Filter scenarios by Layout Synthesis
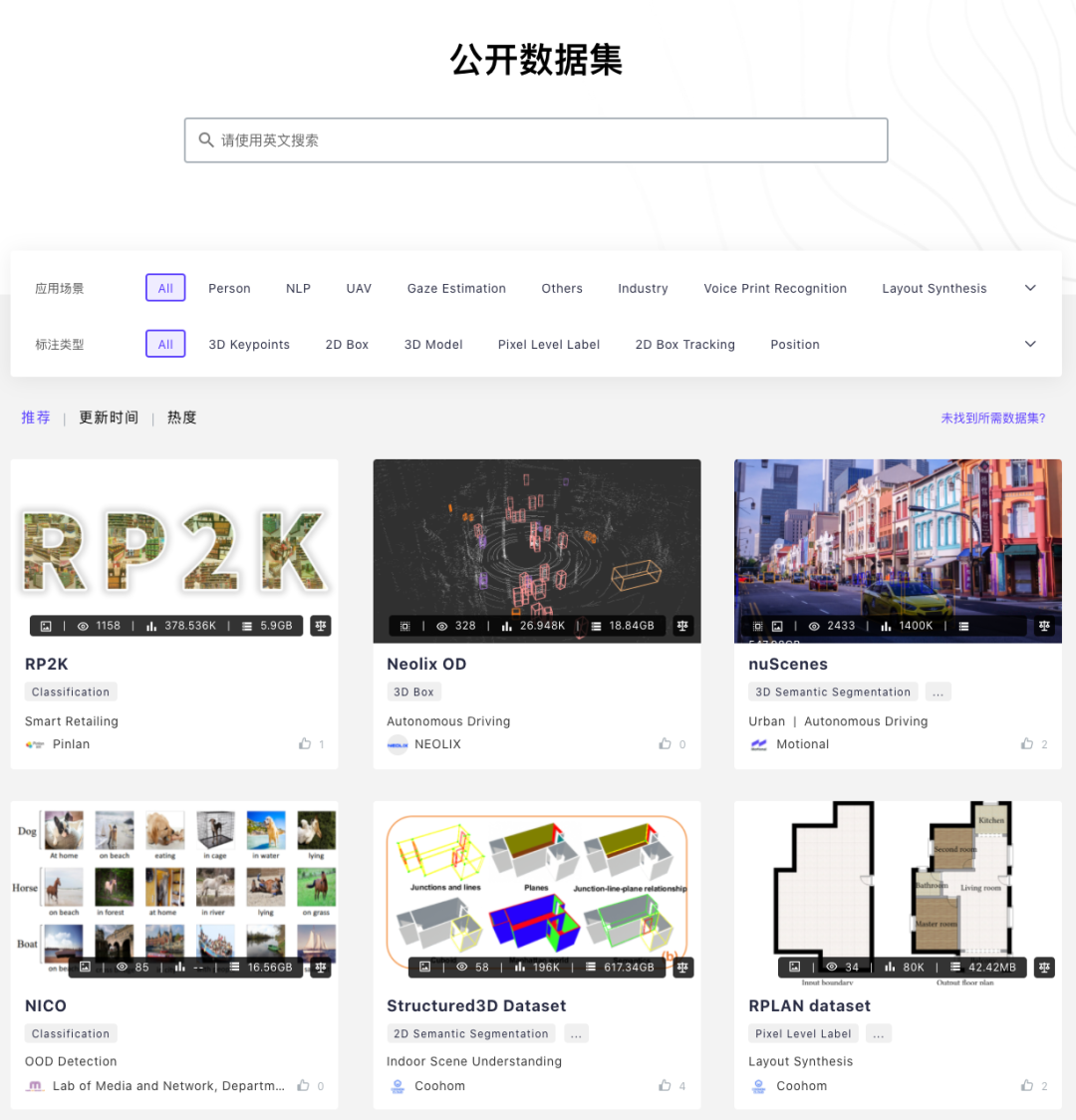The height and width of the screenshot is (1120, 1076). 934,288
